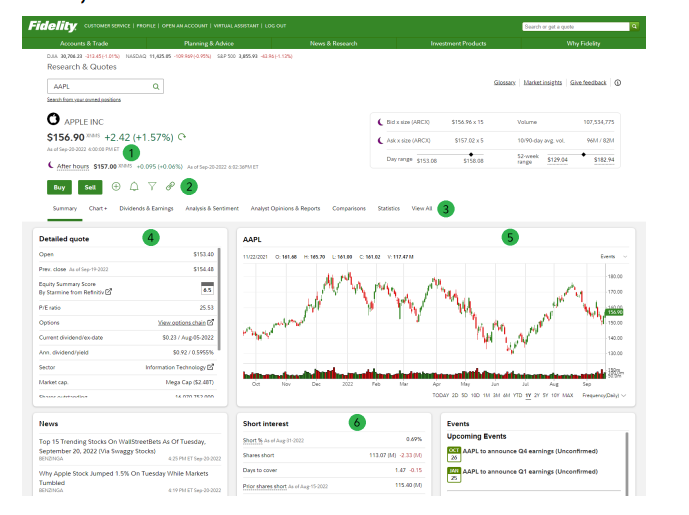Open Accounts & Trade menu
This screenshot has height=515, width=689.
point(84,44)
